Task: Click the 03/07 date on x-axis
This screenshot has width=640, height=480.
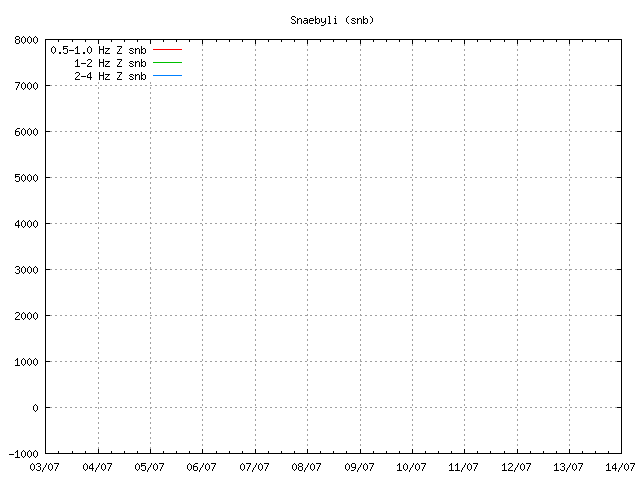Action: pos(45,467)
